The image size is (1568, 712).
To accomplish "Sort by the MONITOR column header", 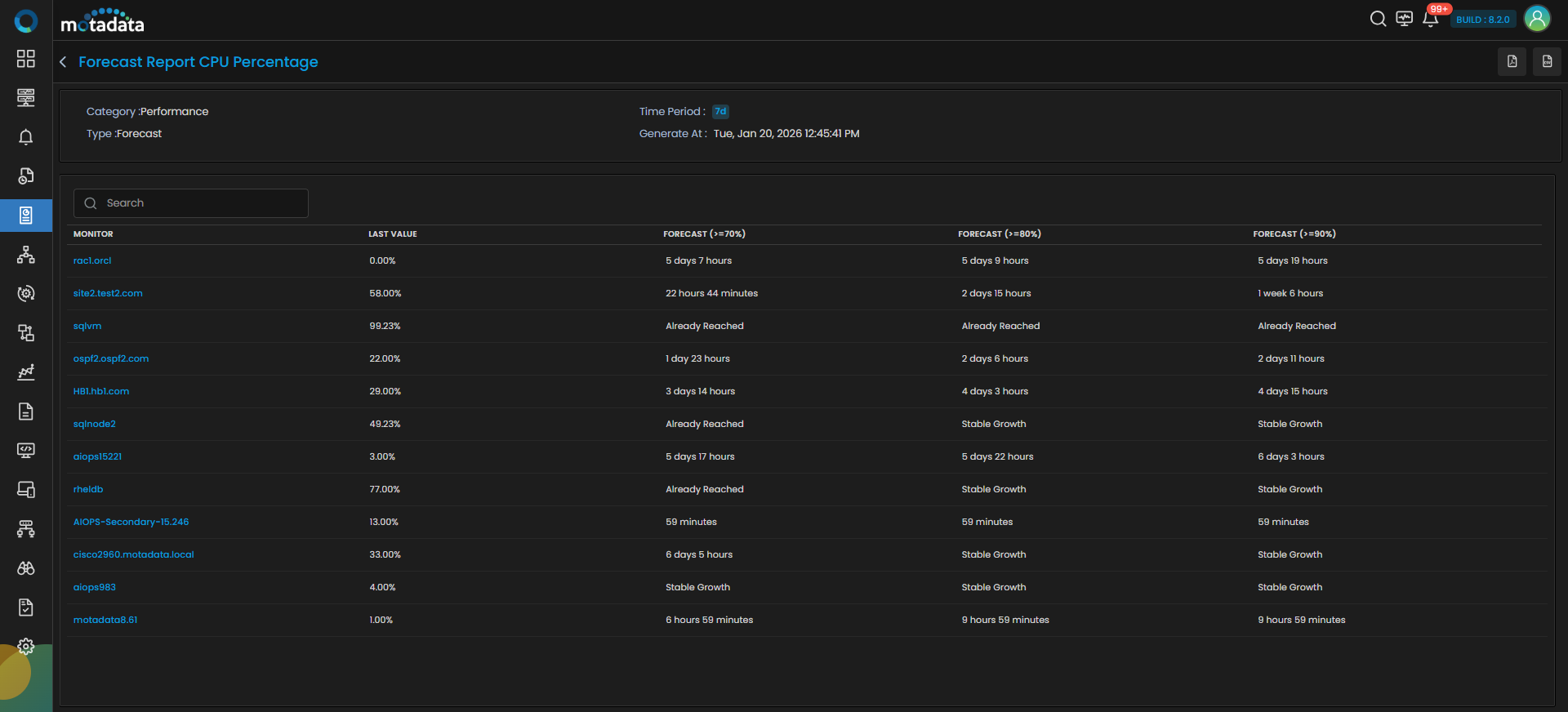I will pos(93,234).
